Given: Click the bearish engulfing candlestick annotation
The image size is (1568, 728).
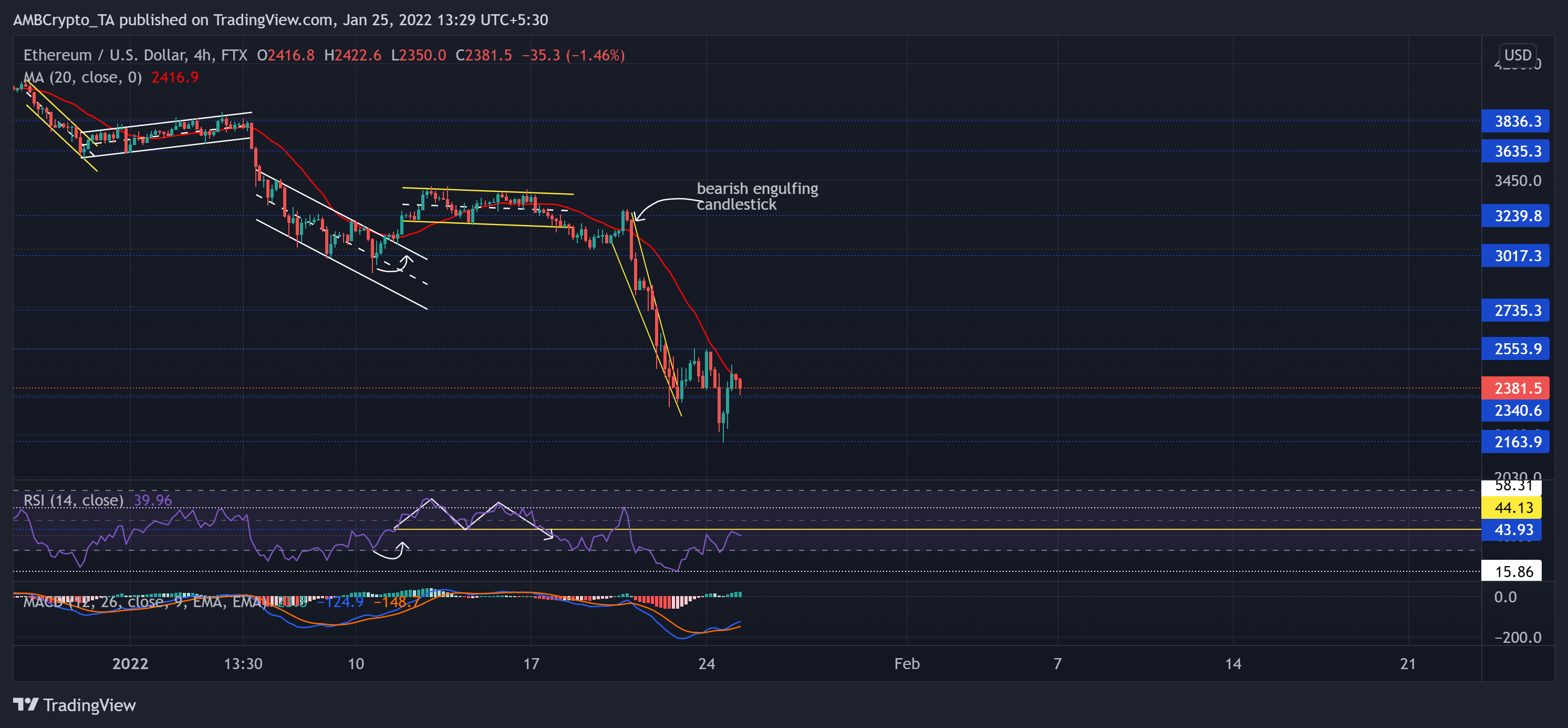Looking at the screenshot, I should 756,196.
